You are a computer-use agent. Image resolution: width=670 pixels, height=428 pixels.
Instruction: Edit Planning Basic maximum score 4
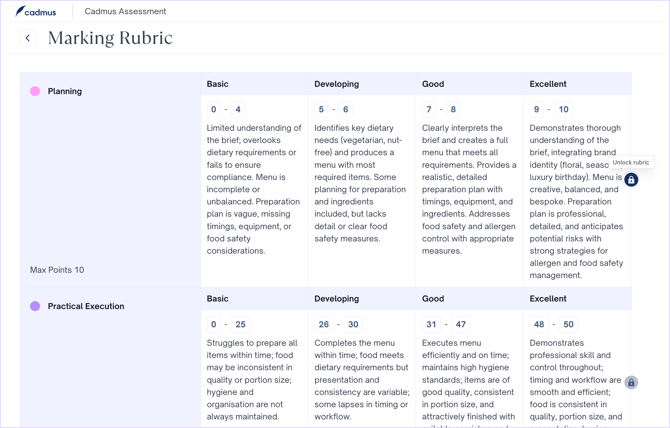(238, 110)
